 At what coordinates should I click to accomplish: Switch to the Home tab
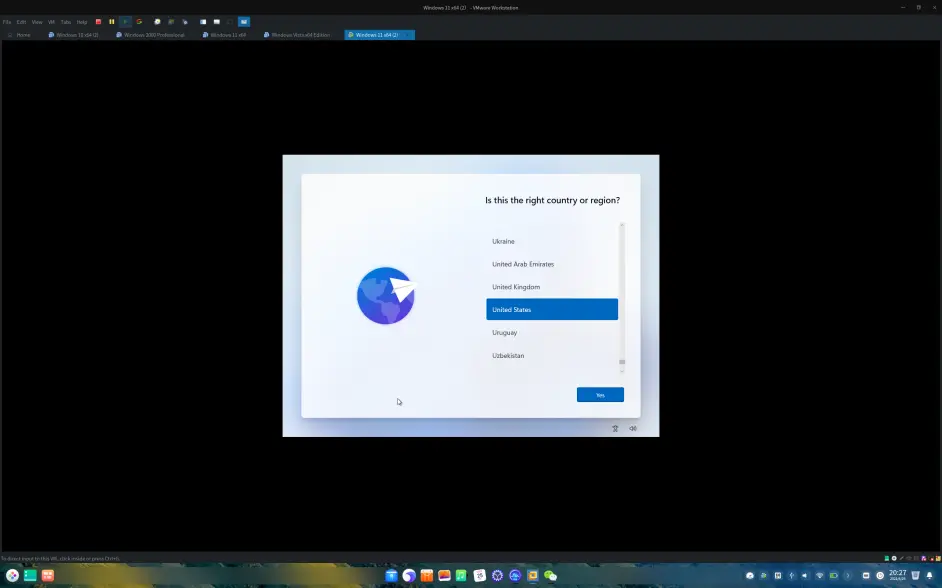(x=19, y=35)
